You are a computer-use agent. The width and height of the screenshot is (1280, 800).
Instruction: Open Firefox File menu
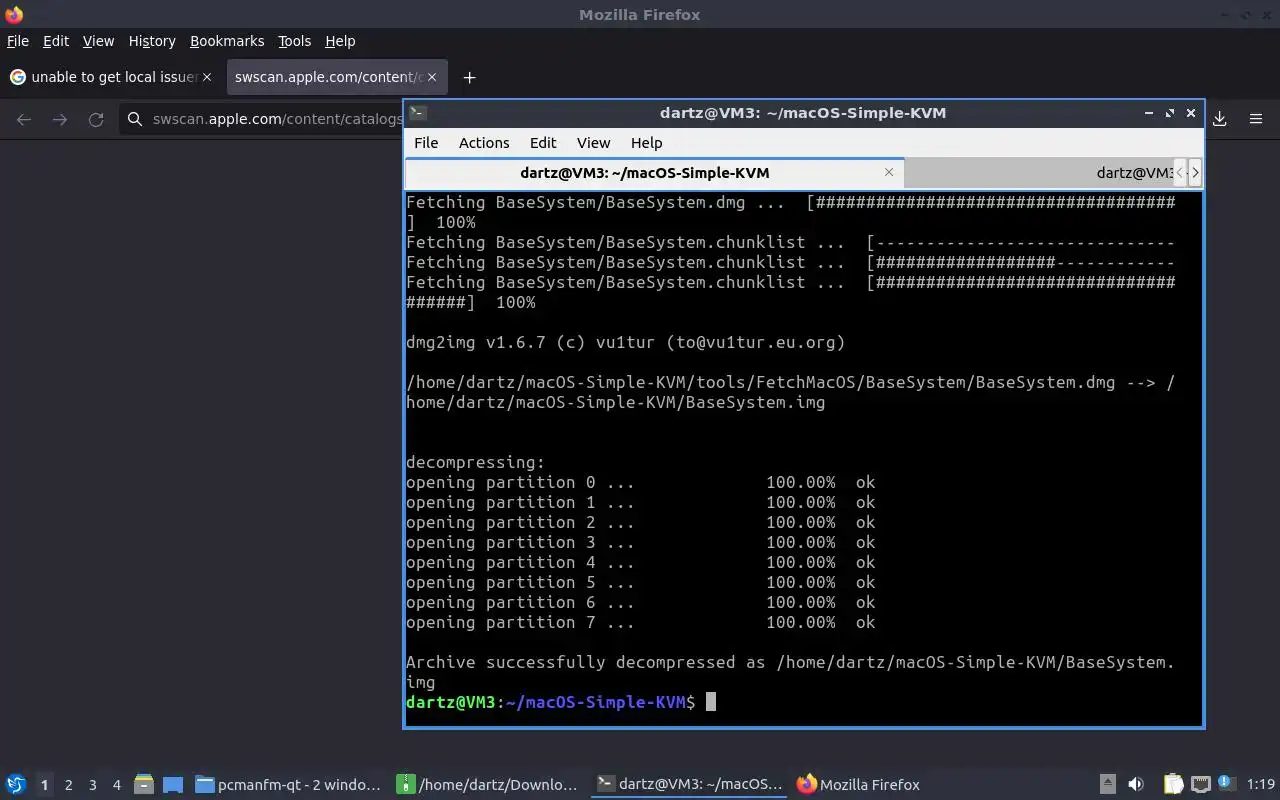(17, 41)
